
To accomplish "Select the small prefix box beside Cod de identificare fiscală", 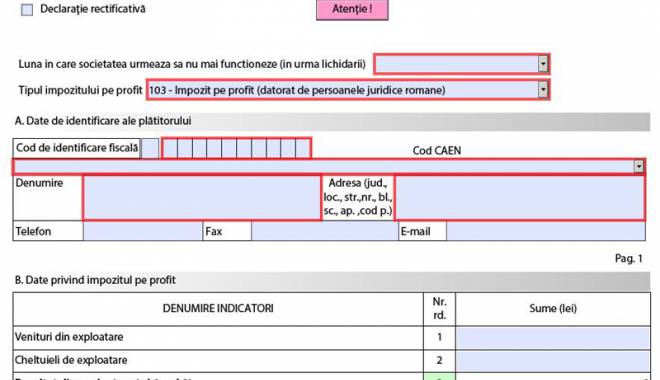I will pos(150,148).
